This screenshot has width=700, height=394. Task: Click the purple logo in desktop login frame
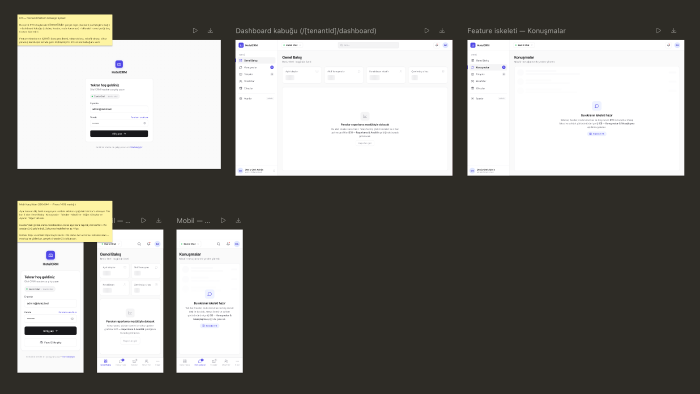(119, 64)
